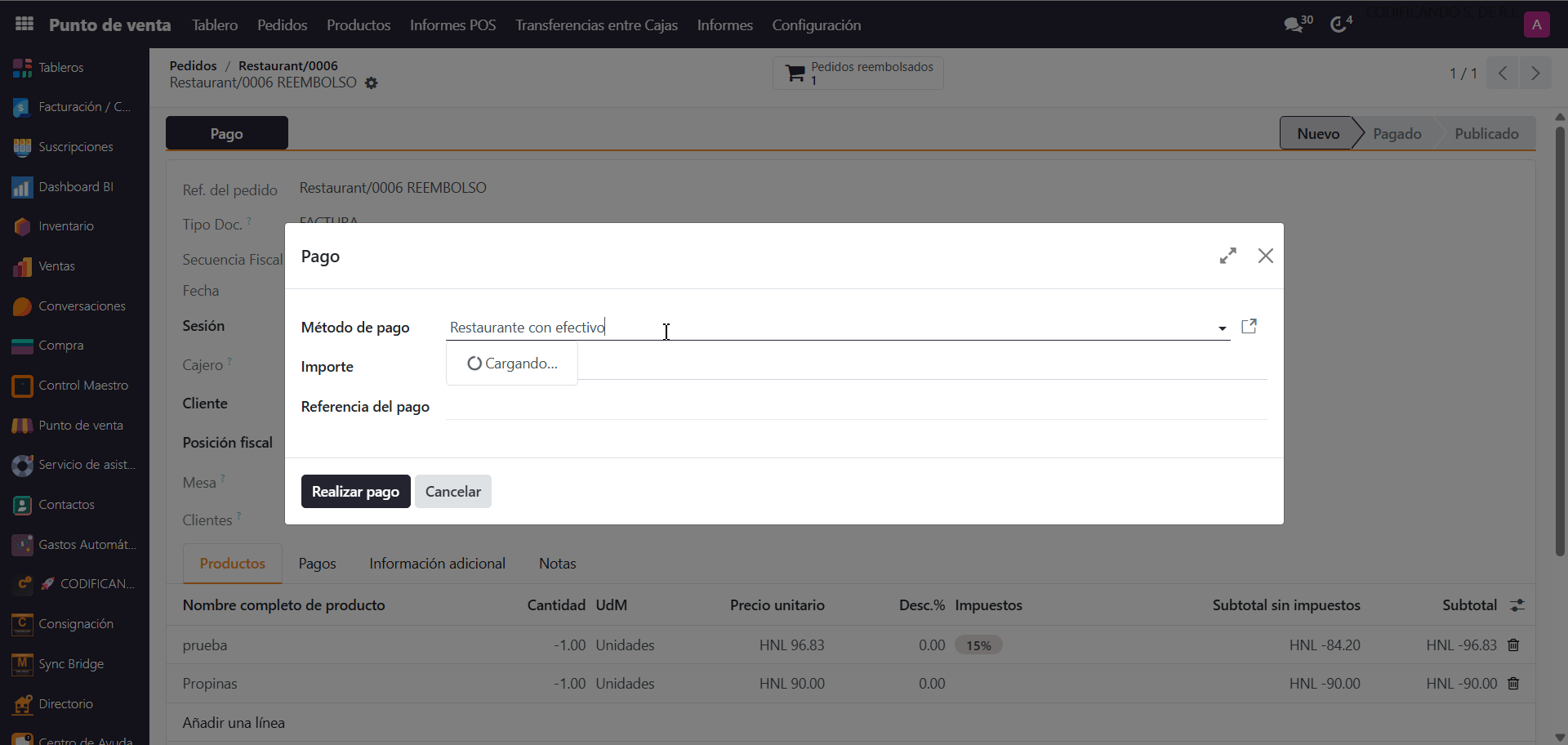Select Publicado status stage
Screen dimensions: 1568x745
point(1486,133)
